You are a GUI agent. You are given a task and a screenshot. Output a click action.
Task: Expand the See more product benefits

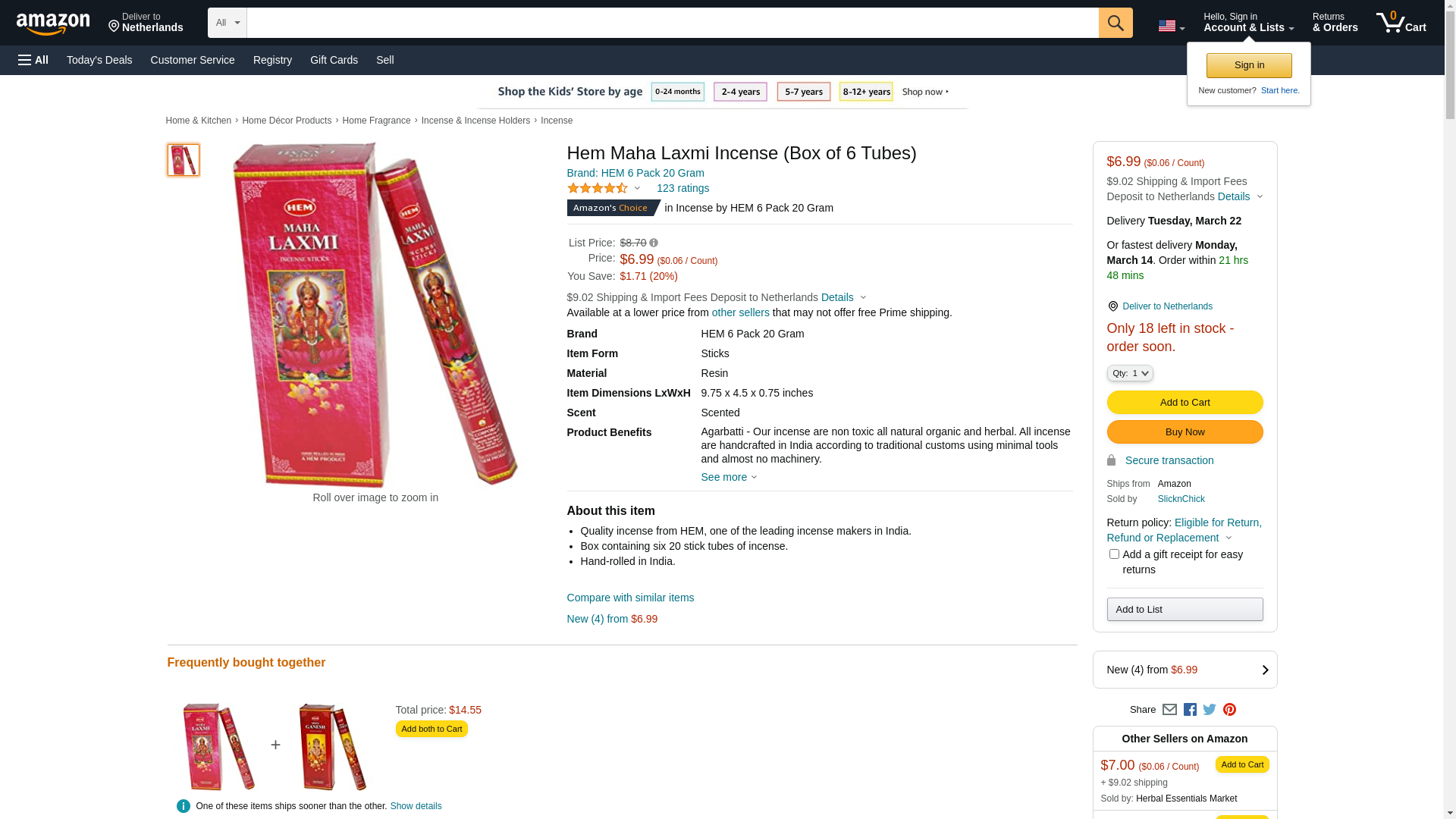click(x=729, y=477)
